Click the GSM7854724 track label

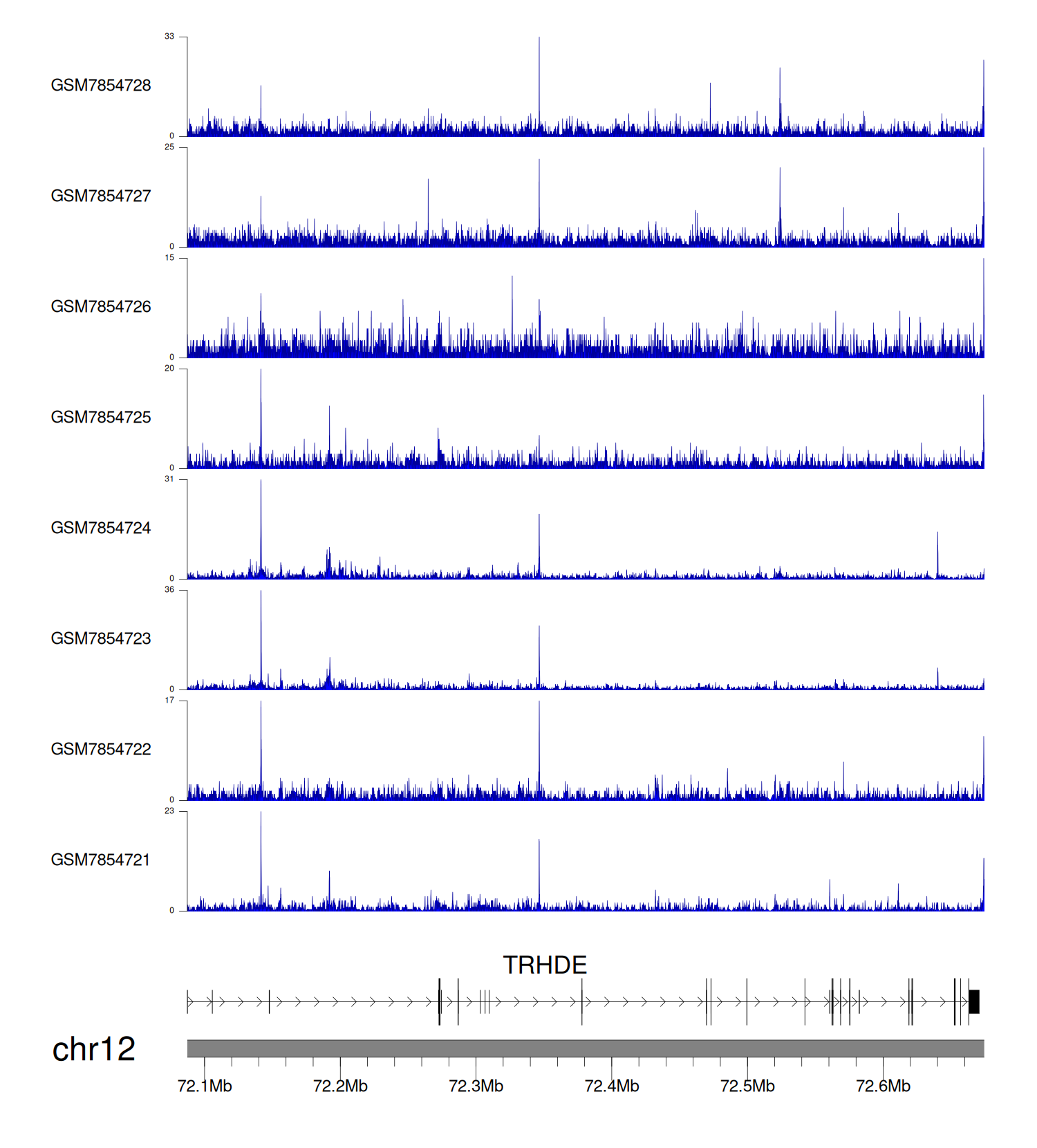(101, 528)
